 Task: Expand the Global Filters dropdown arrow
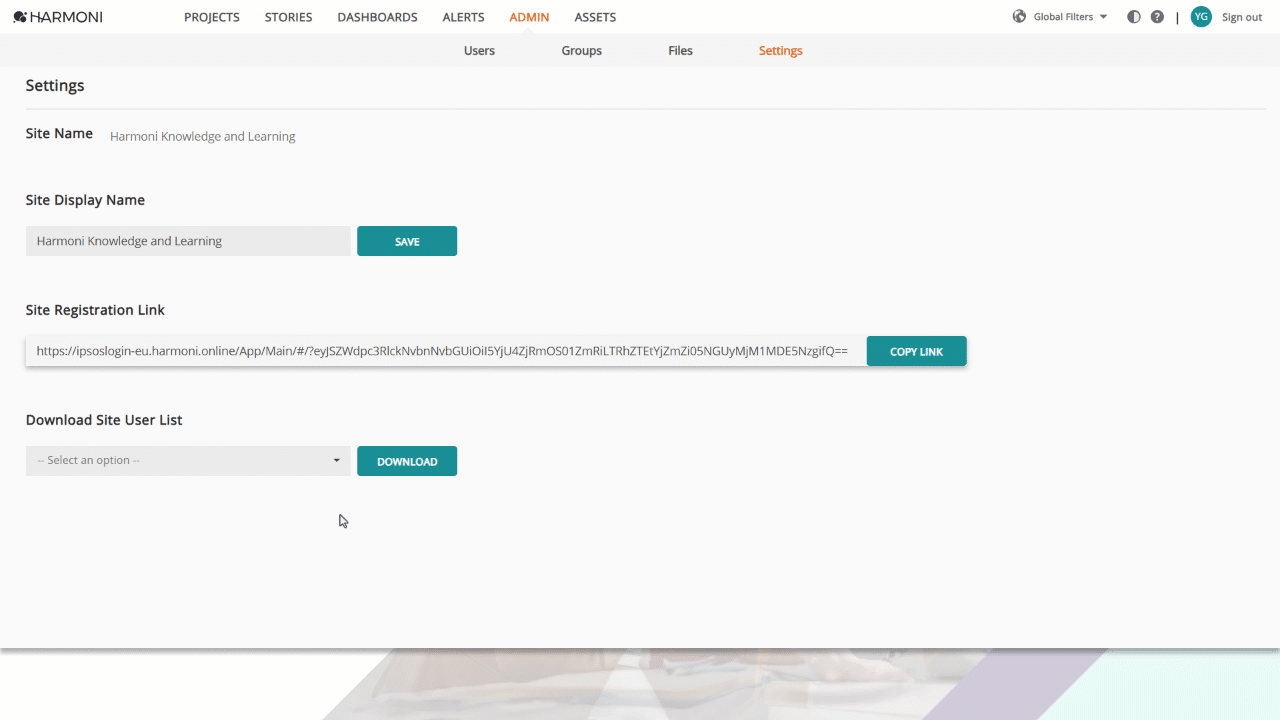1103,17
